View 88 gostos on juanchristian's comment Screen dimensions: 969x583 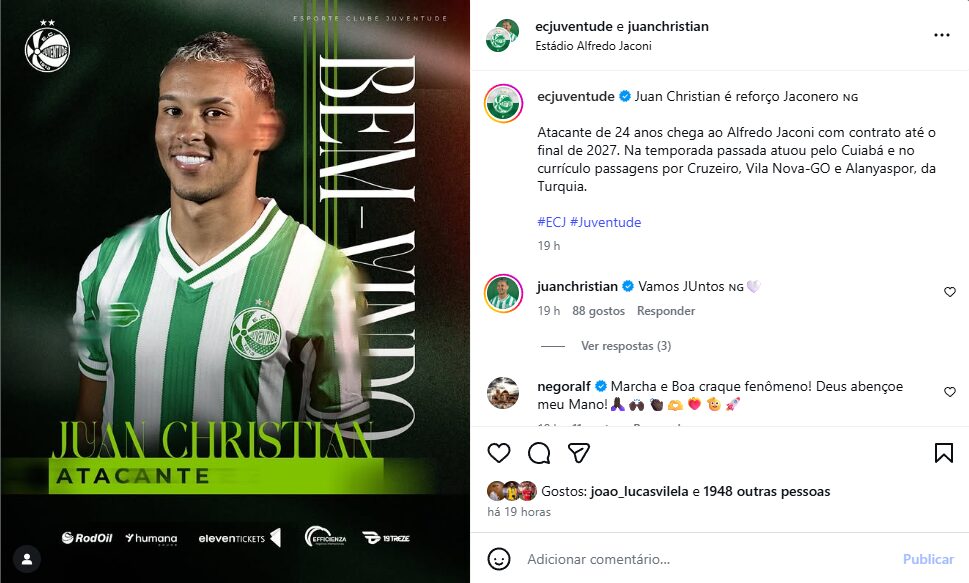[598, 311]
